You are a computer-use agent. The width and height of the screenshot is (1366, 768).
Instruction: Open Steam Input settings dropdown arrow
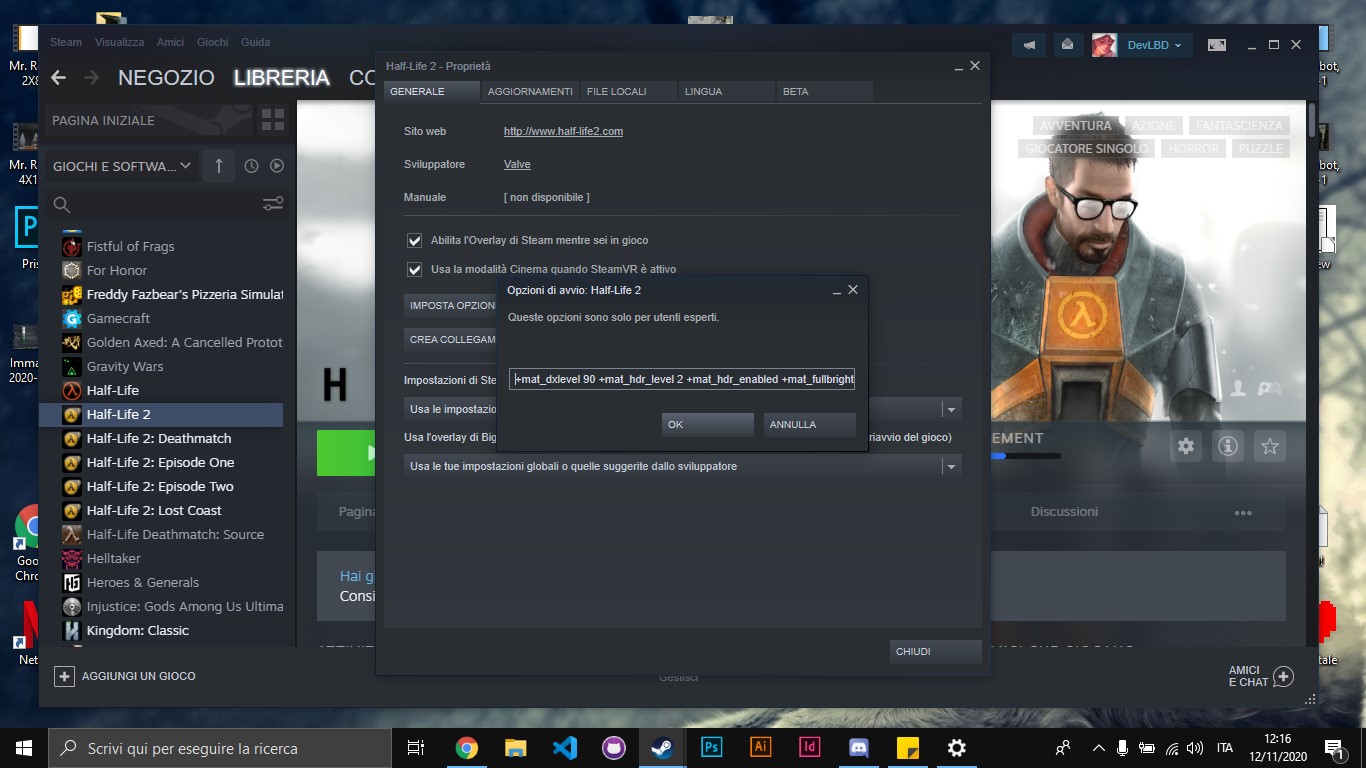click(x=952, y=409)
